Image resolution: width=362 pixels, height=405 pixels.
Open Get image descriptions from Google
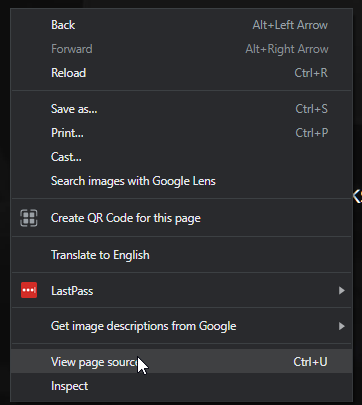coord(182,326)
